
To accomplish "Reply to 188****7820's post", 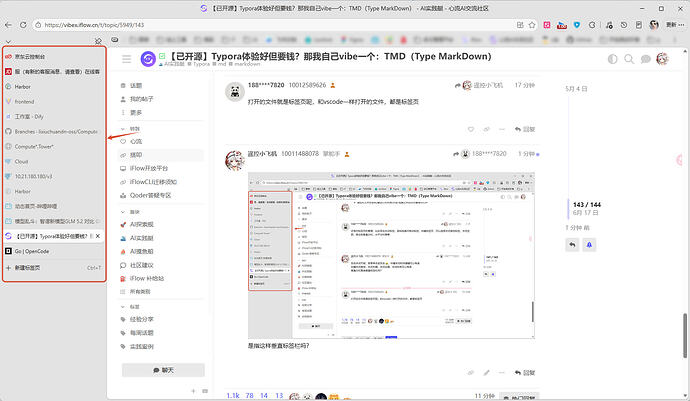I will pyautogui.click(x=525, y=129).
